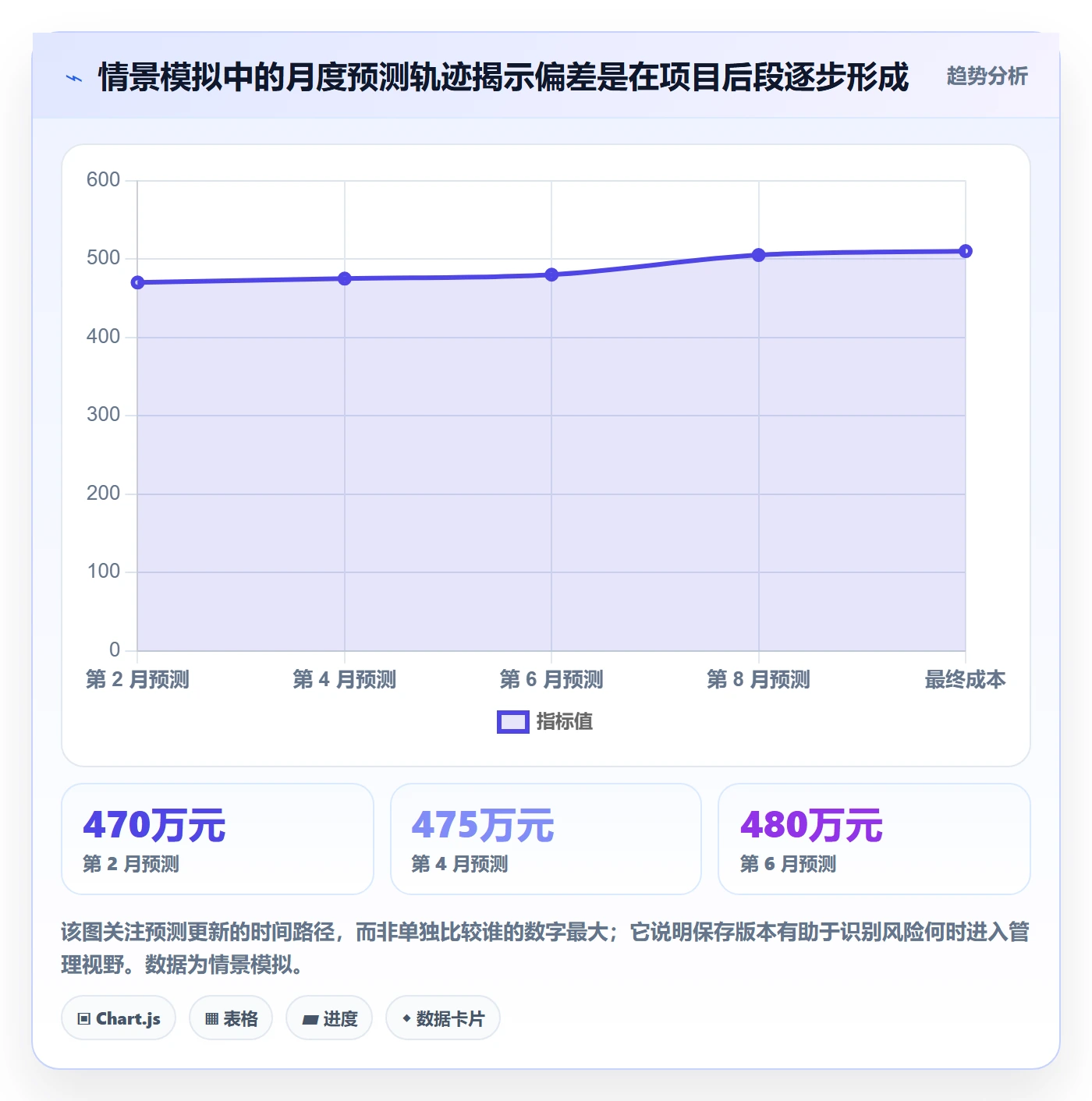Click the 475万元 value
The width and height of the screenshot is (1092, 1101).
point(483,825)
